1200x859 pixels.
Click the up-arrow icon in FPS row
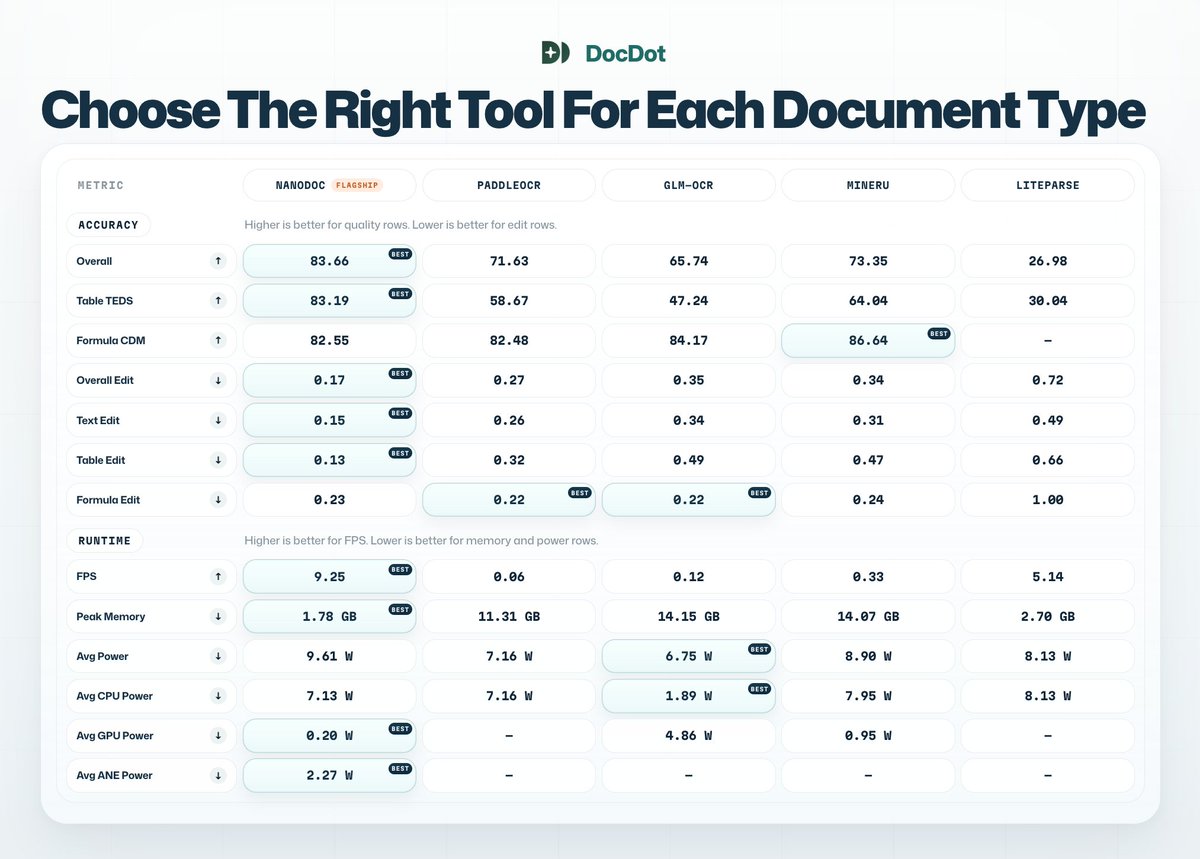(x=218, y=577)
